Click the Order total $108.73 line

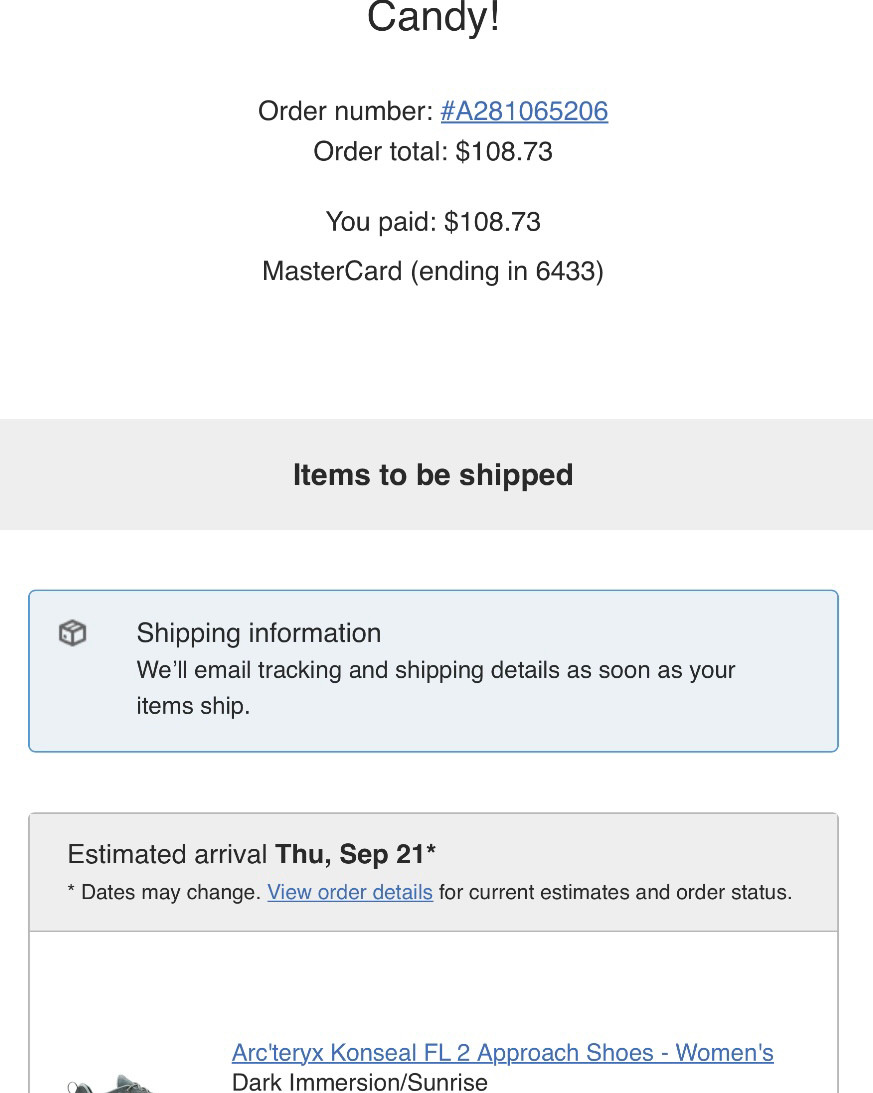click(433, 152)
